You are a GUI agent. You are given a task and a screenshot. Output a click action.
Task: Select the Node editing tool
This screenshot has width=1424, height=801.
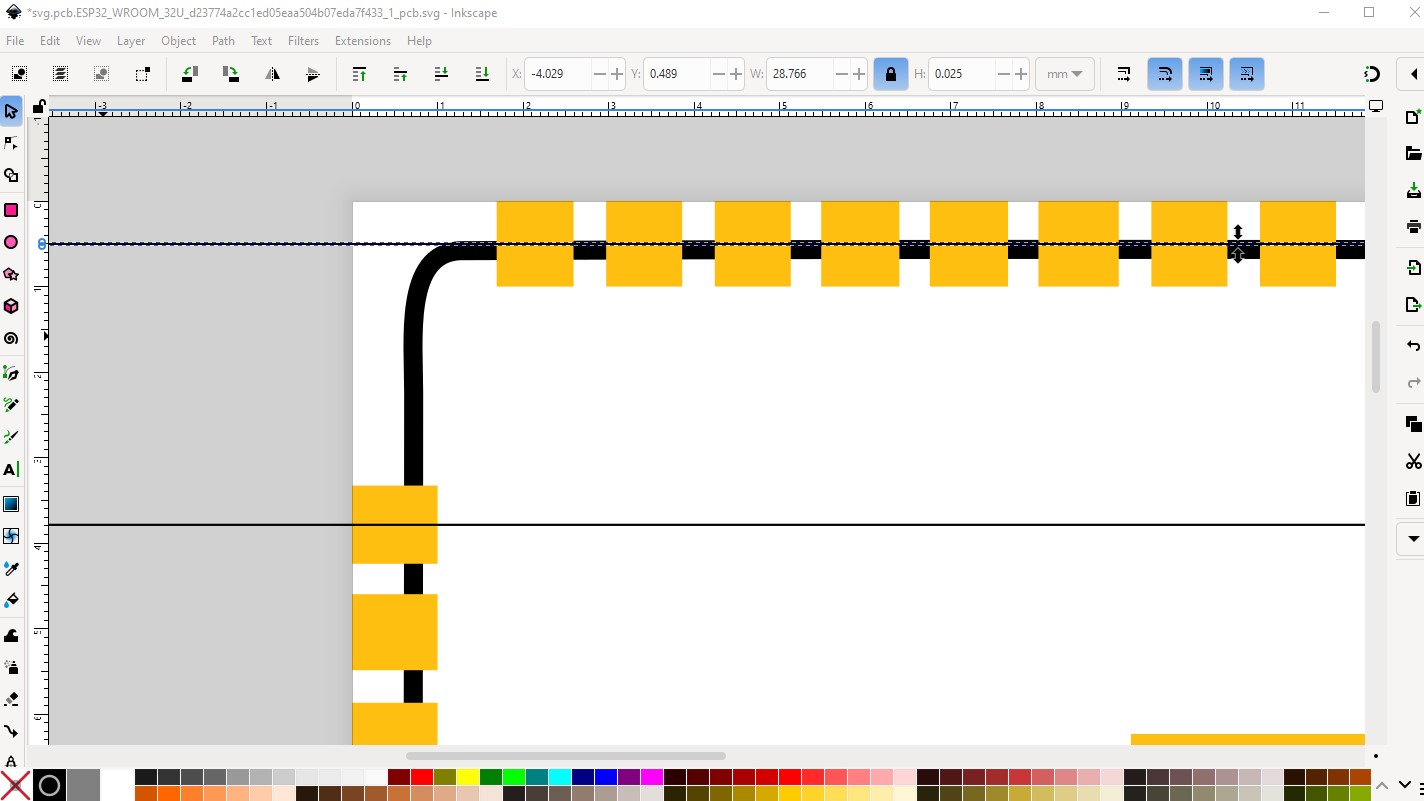pos(11,143)
